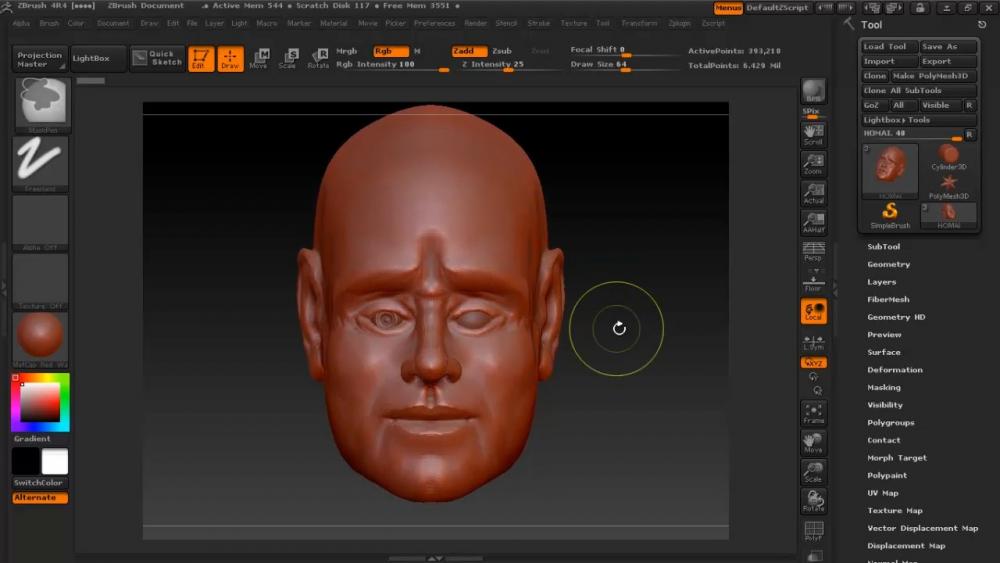1000x563 pixels.
Task: Click the Frame icon in right shelf
Action: [x=813, y=414]
